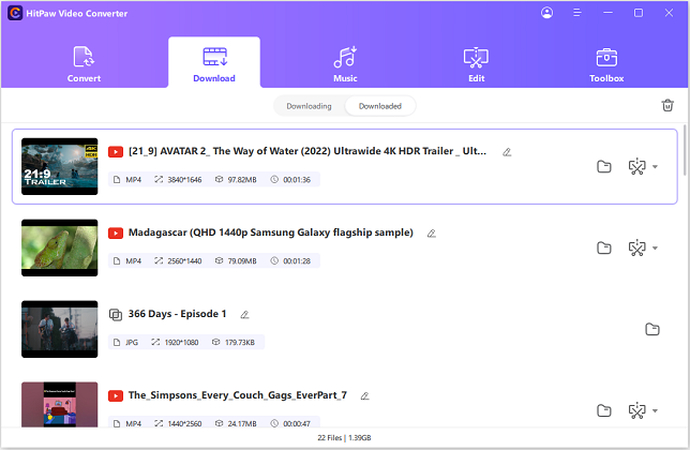Click the Madagascar QHD 1440p title
This screenshot has width=690, height=450.
[271, 233]
